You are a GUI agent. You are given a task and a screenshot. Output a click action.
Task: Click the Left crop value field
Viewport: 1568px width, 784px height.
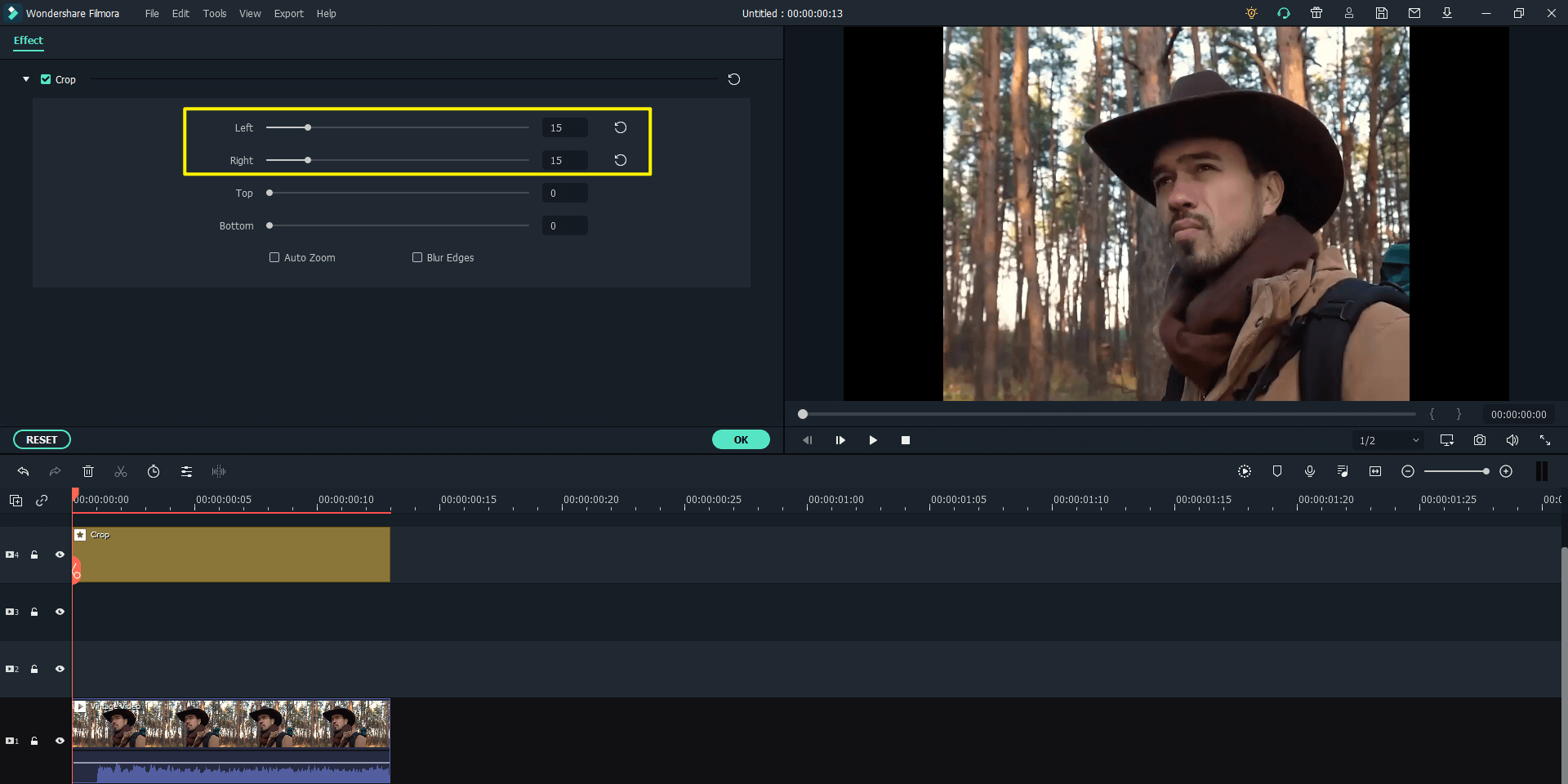click(565, 127)
